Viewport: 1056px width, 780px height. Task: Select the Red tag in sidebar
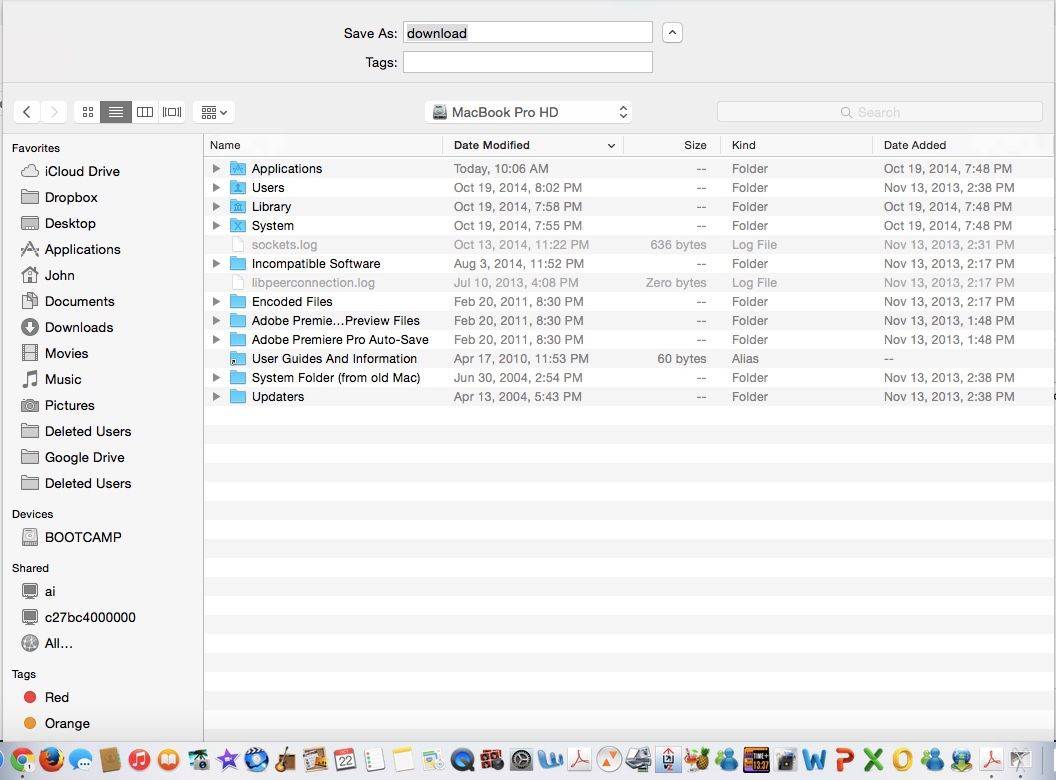56,697
